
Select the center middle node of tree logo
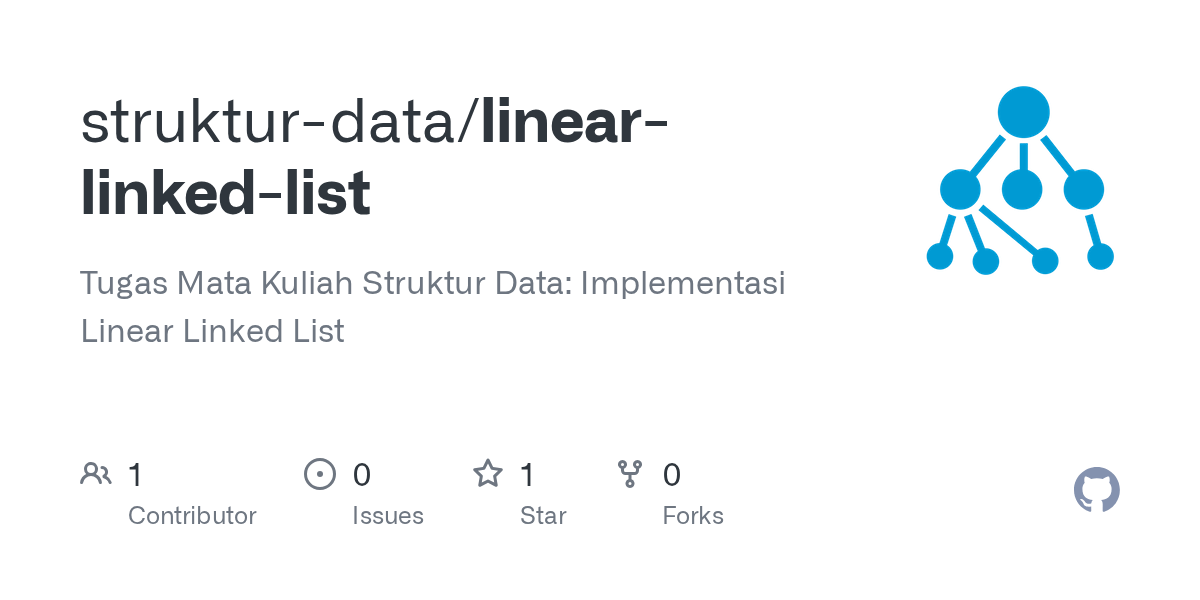pos(1022,189)
